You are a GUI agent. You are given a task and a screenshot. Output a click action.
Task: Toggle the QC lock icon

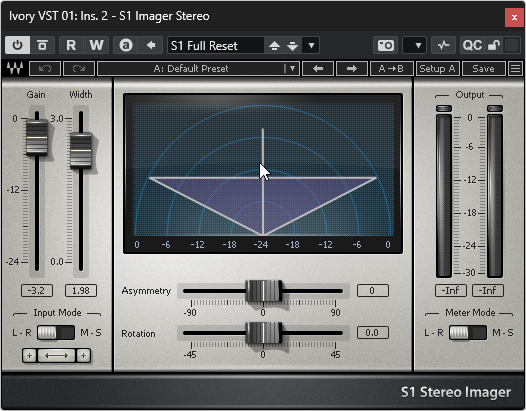tap(493, 45)
